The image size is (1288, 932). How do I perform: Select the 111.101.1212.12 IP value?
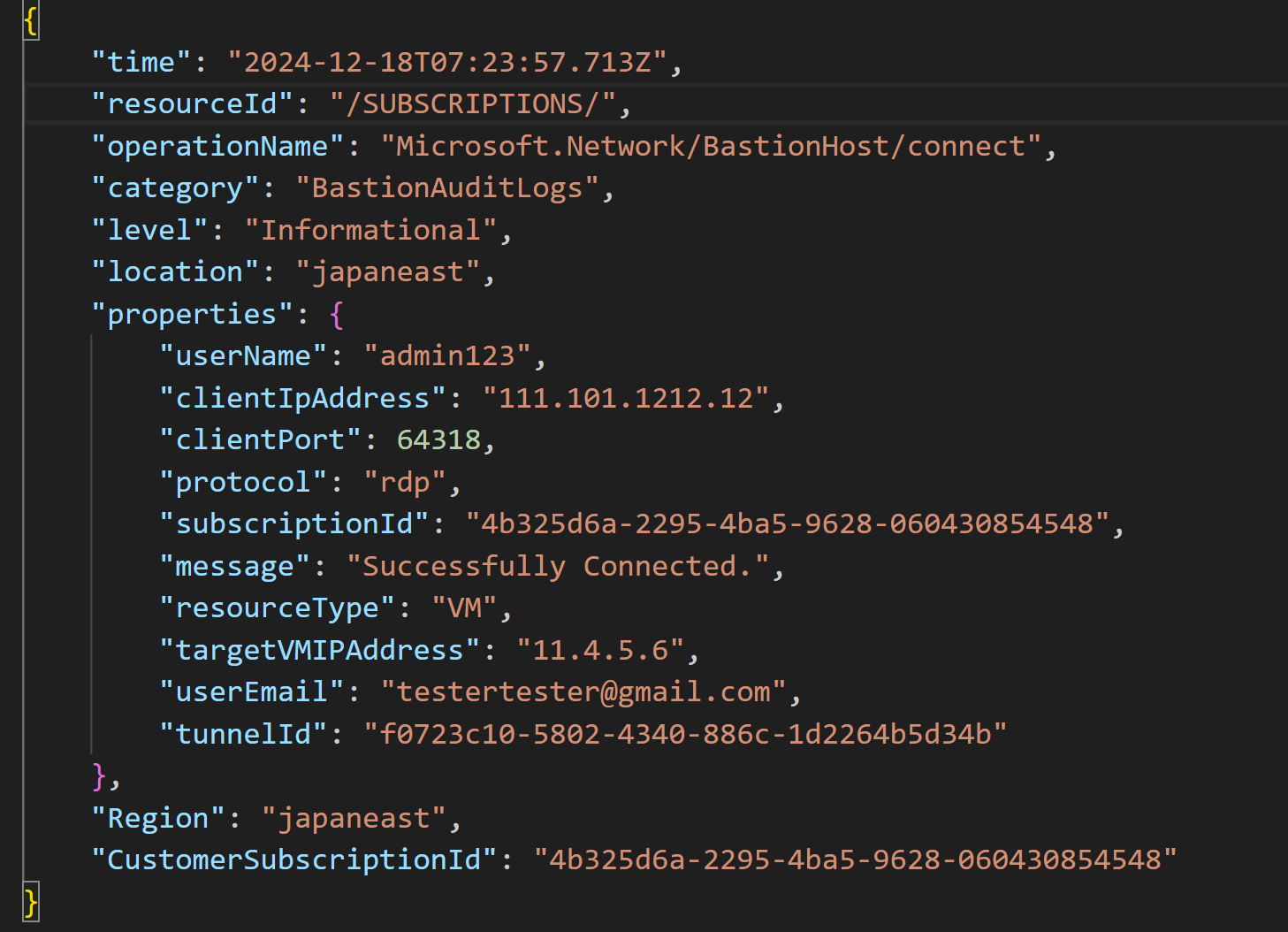tap(626, 398)
